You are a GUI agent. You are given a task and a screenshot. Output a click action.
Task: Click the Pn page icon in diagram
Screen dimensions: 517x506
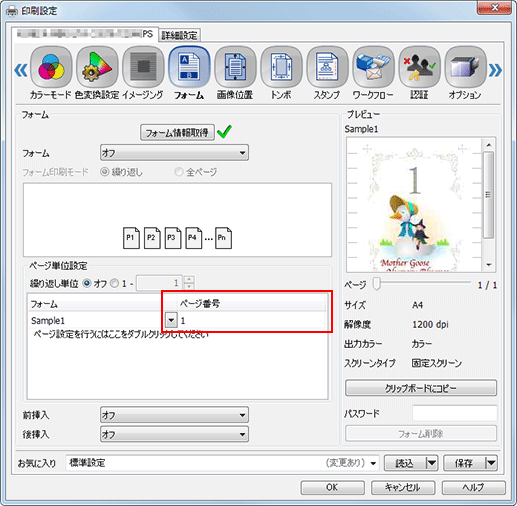coord(223,238)
